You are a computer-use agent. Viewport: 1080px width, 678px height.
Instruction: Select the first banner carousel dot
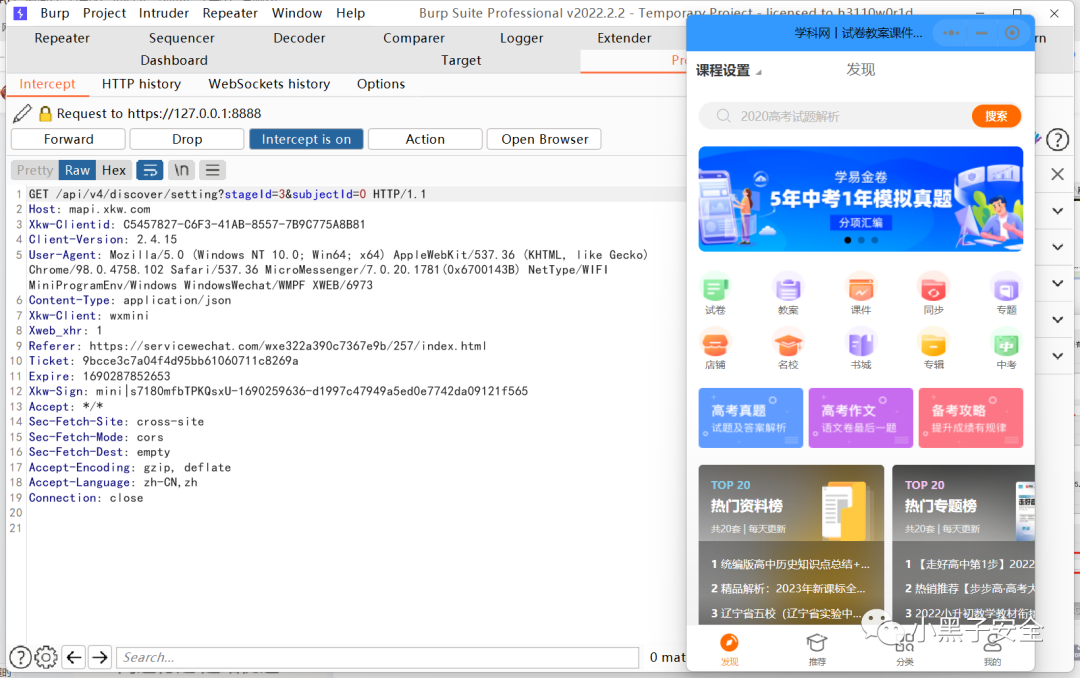pyautogui.click(x=847, y=240)
